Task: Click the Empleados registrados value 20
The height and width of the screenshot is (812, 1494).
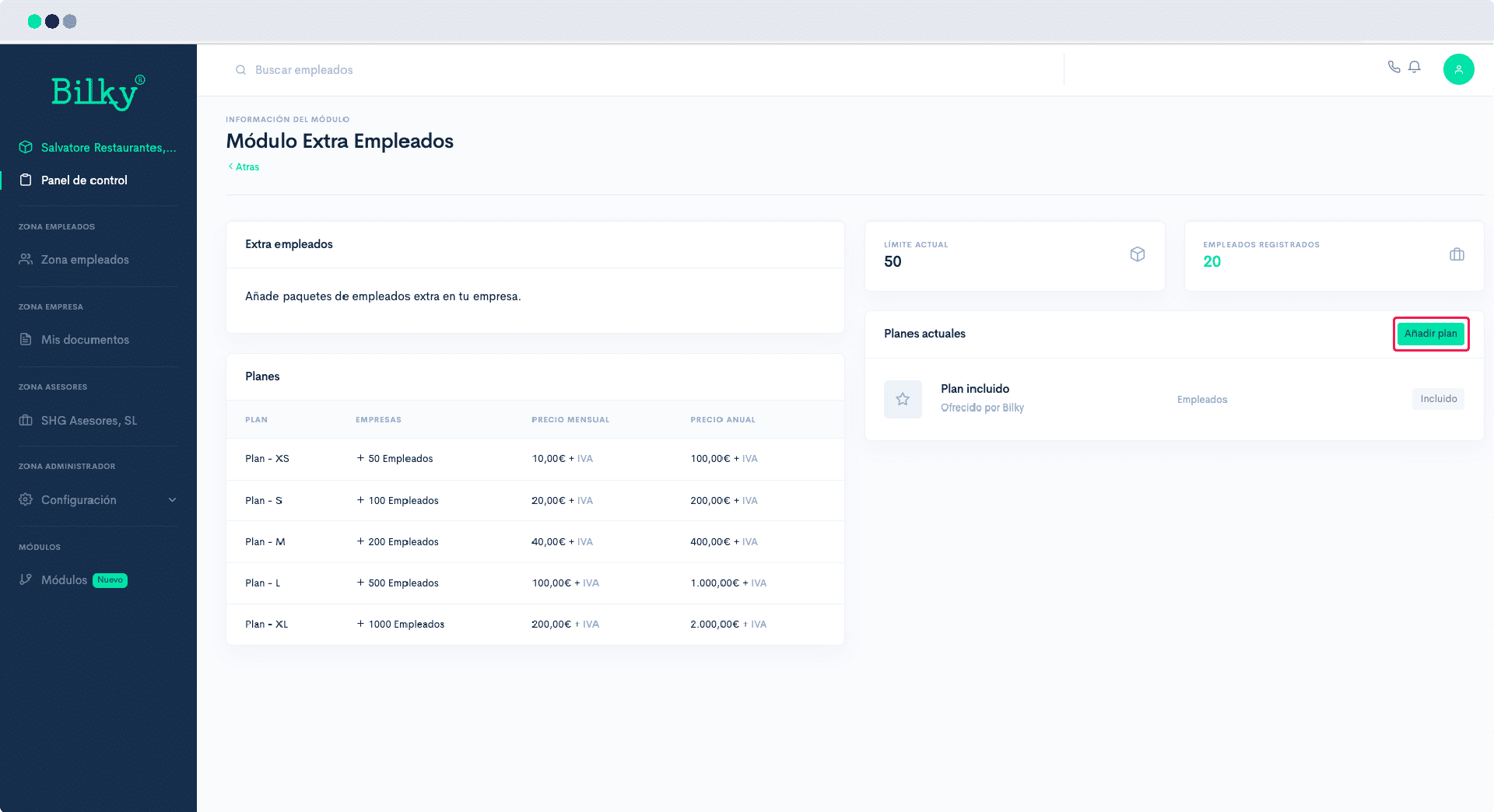Action: click(1212, 262)
